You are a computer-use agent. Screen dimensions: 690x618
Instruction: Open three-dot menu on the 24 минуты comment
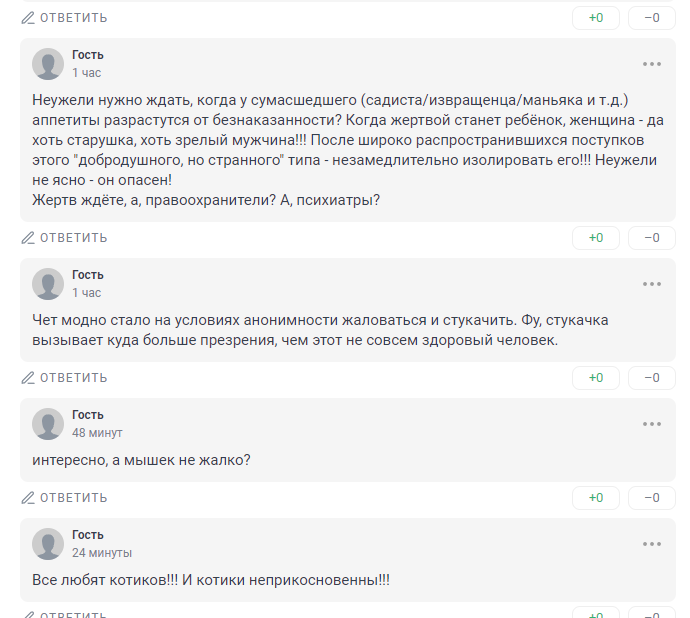pyautogui.click(x=652, y=544)
